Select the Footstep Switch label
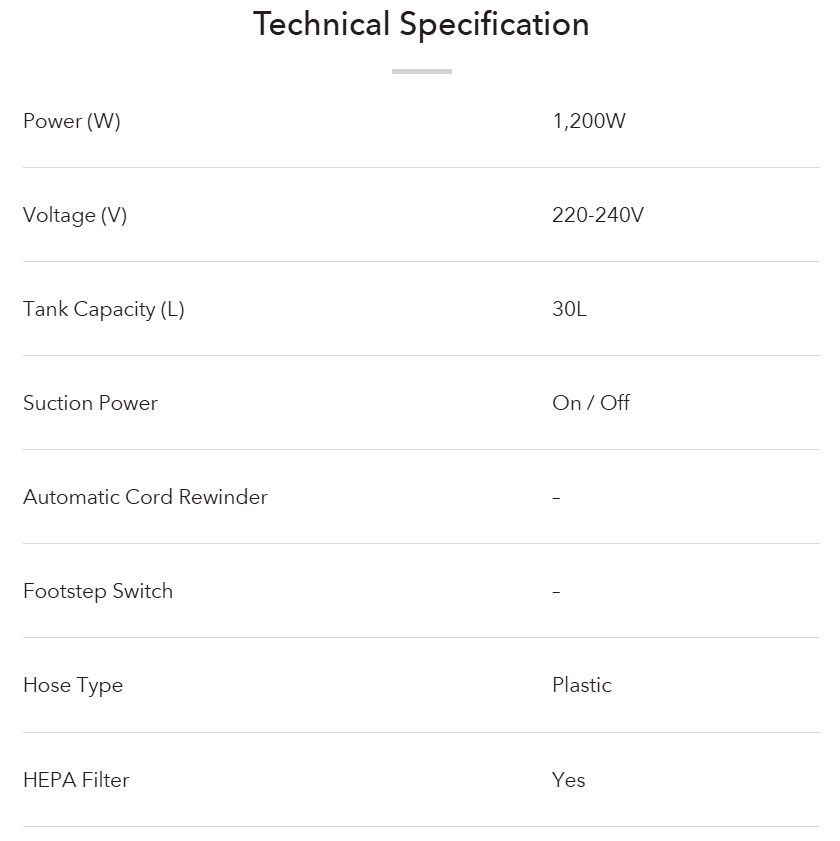 [x=98, y=591]
